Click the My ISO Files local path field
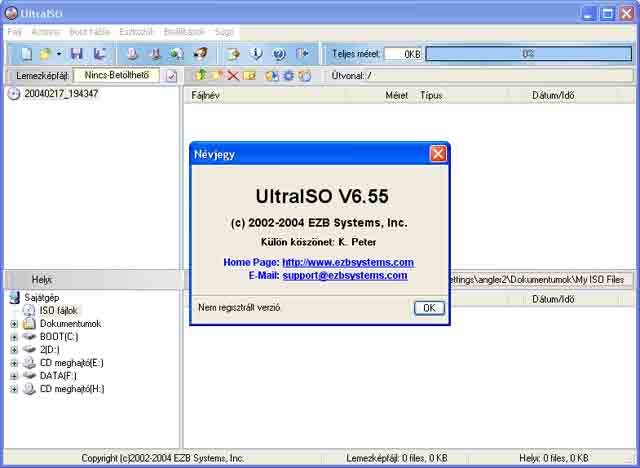The width and height of the screenshot is (640, 468). (541, 280)
